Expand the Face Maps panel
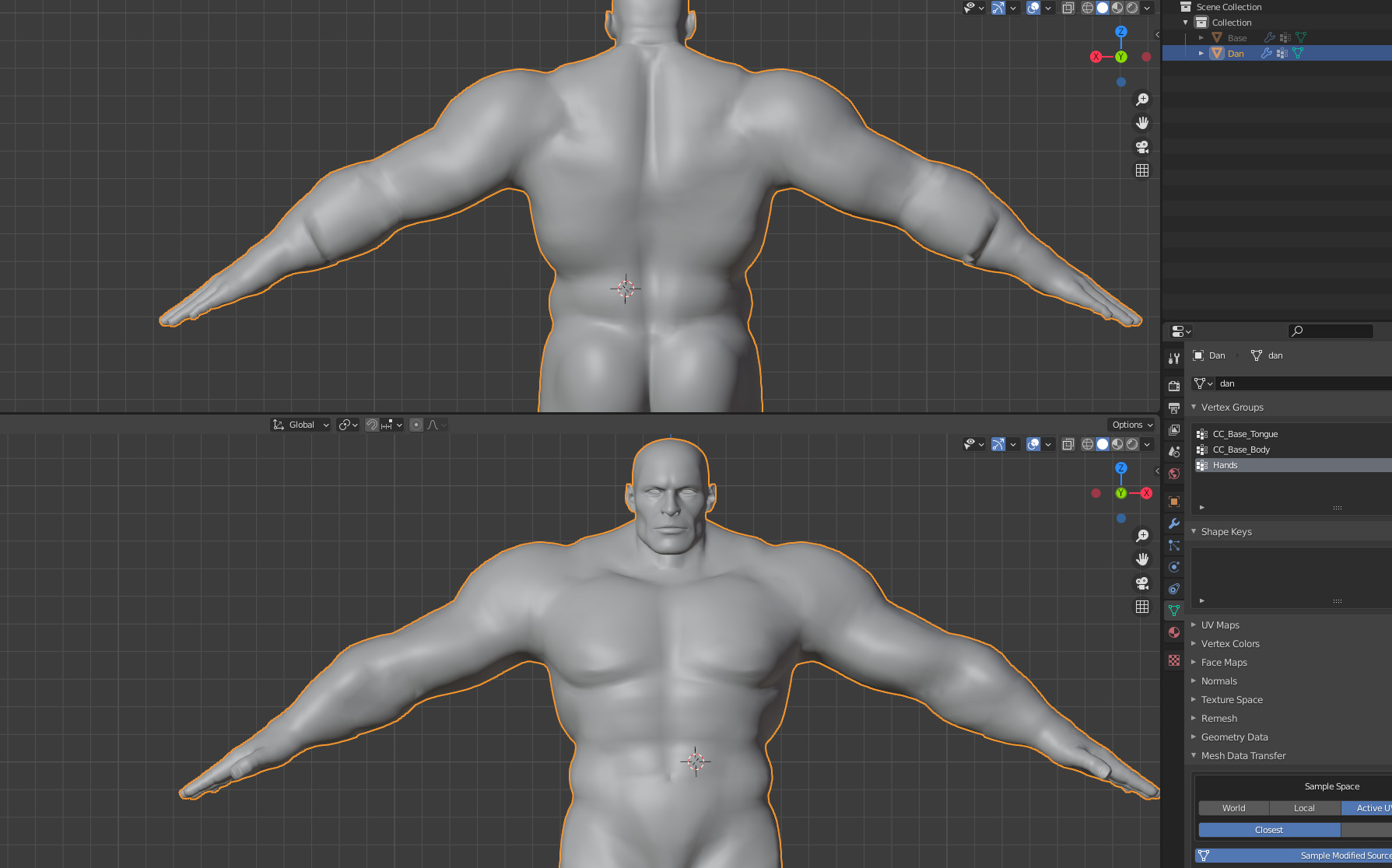Screen dimensions: 1392x868 pyautogui.click(x=1194, y=662)
